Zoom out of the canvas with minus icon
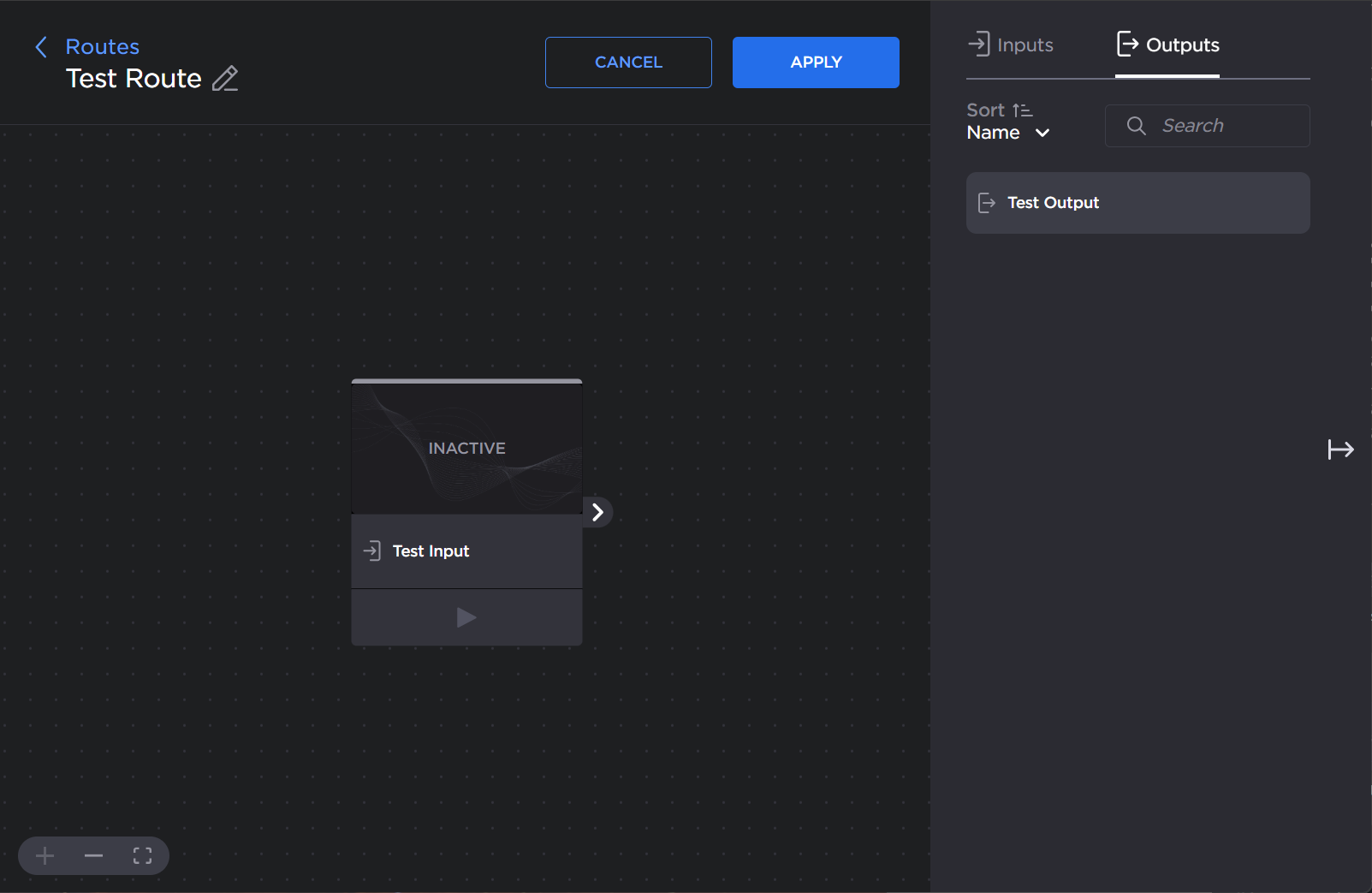This screenshot has height=893, width=1372. [x=94, y=856]
